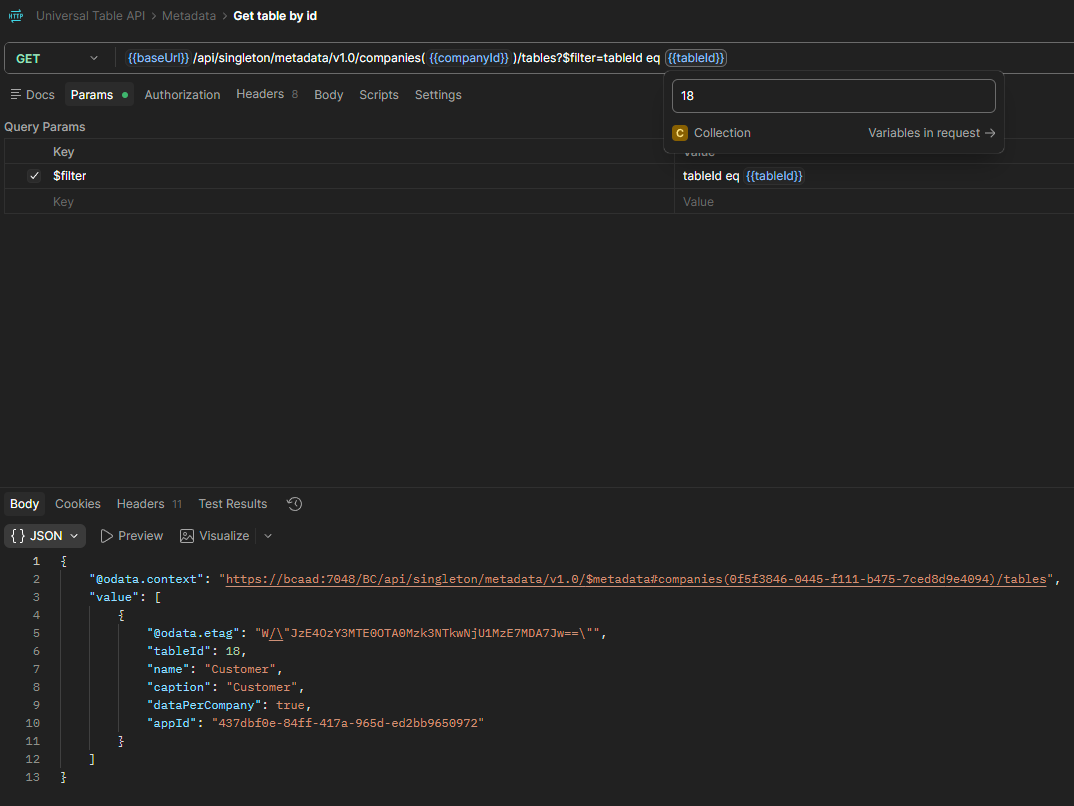
Task: Click the Collection scope badge icon
Action: [x=679, y=133]
